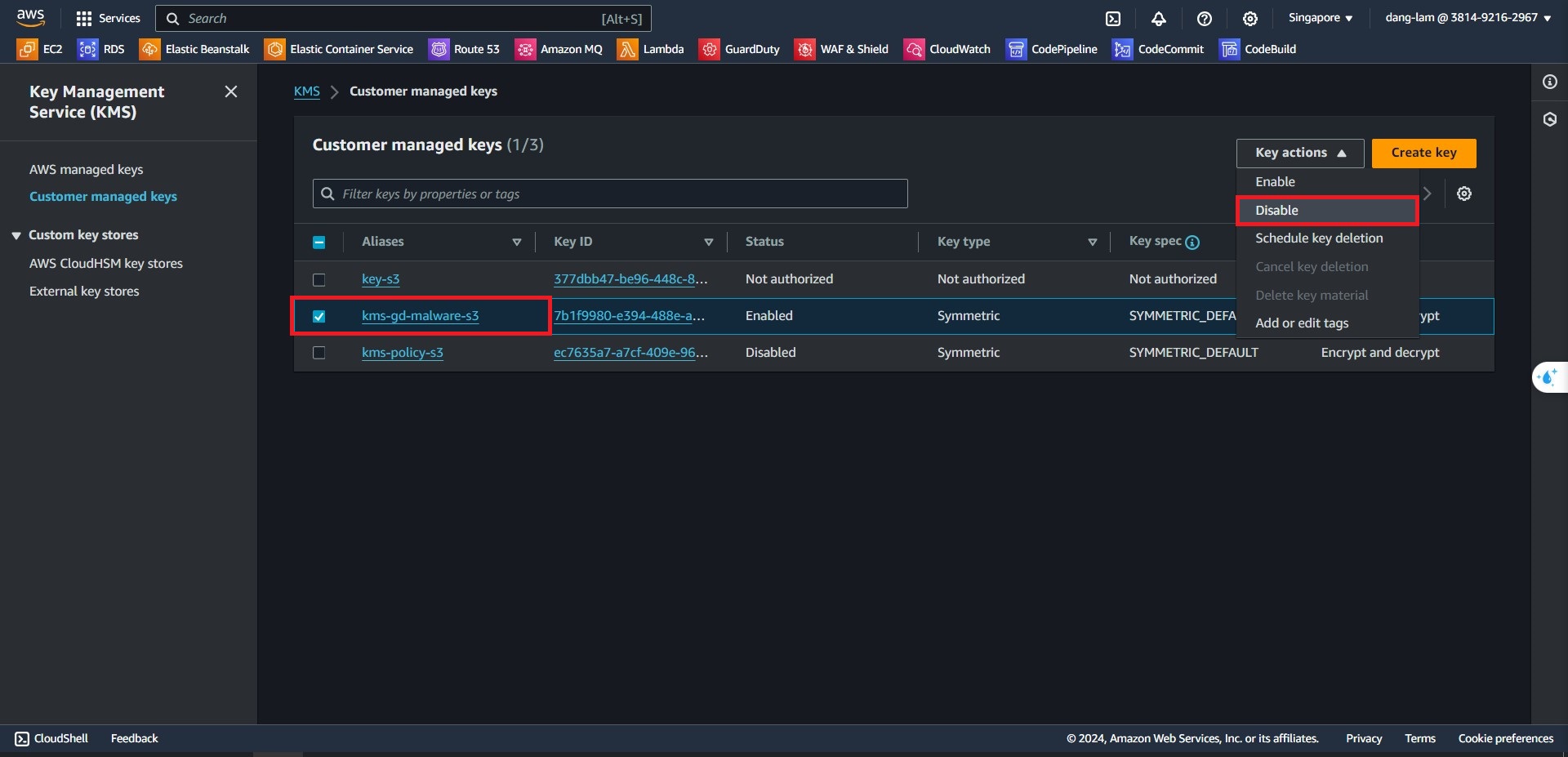
Task: Check the key-s3 row checkbox
Action: click(319, 280)
